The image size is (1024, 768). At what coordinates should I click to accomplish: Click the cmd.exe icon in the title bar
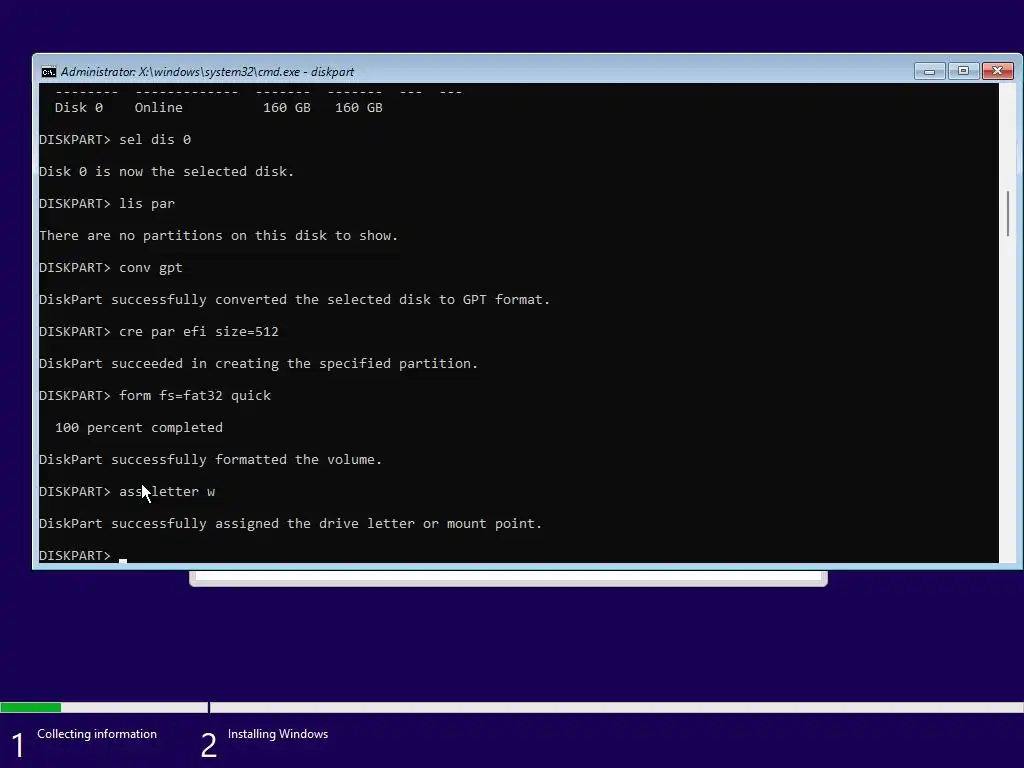pyautogui.click(x=48, y=72)
